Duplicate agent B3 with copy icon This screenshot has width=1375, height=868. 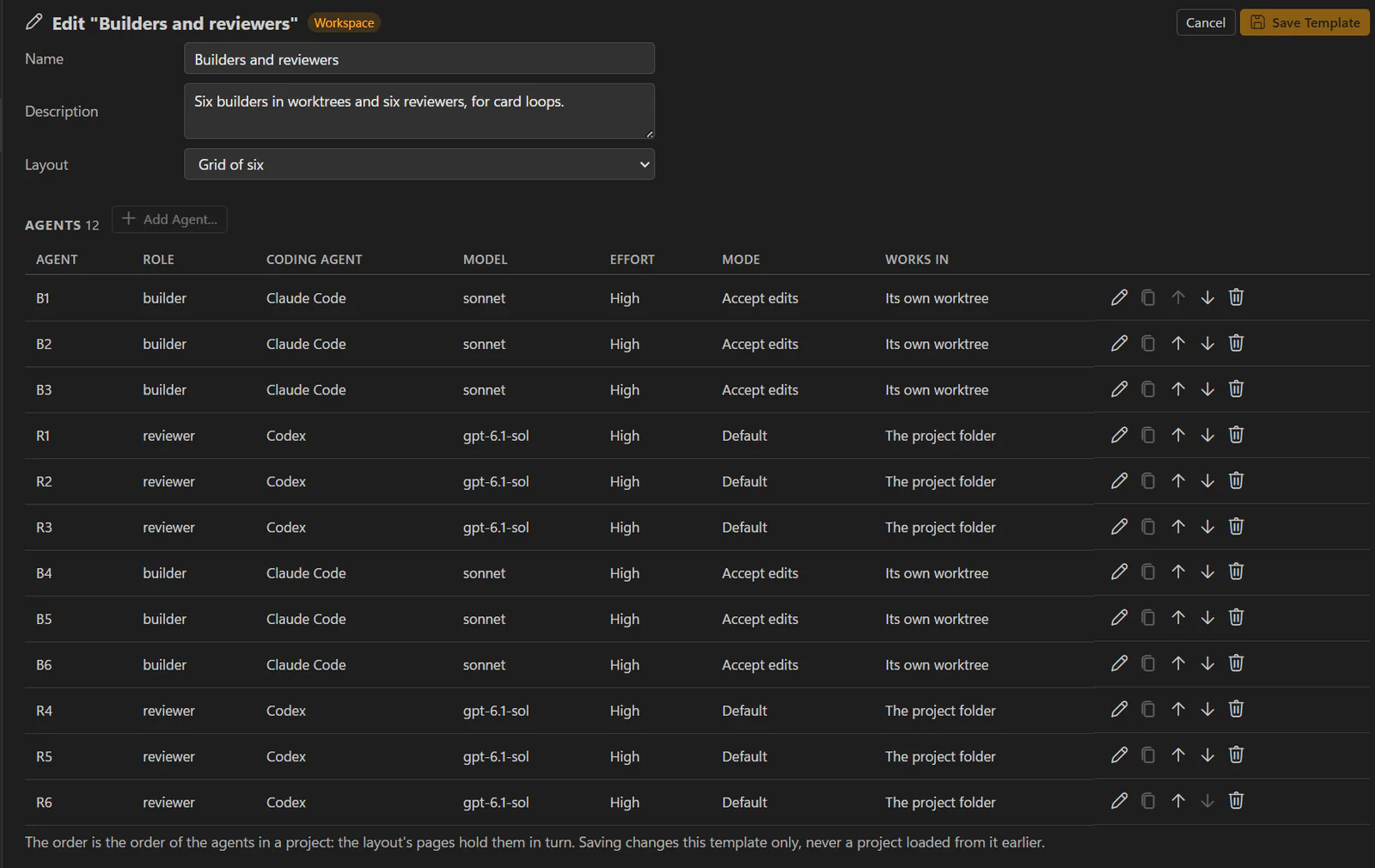pyautogui.click(x=1148, y=389)
